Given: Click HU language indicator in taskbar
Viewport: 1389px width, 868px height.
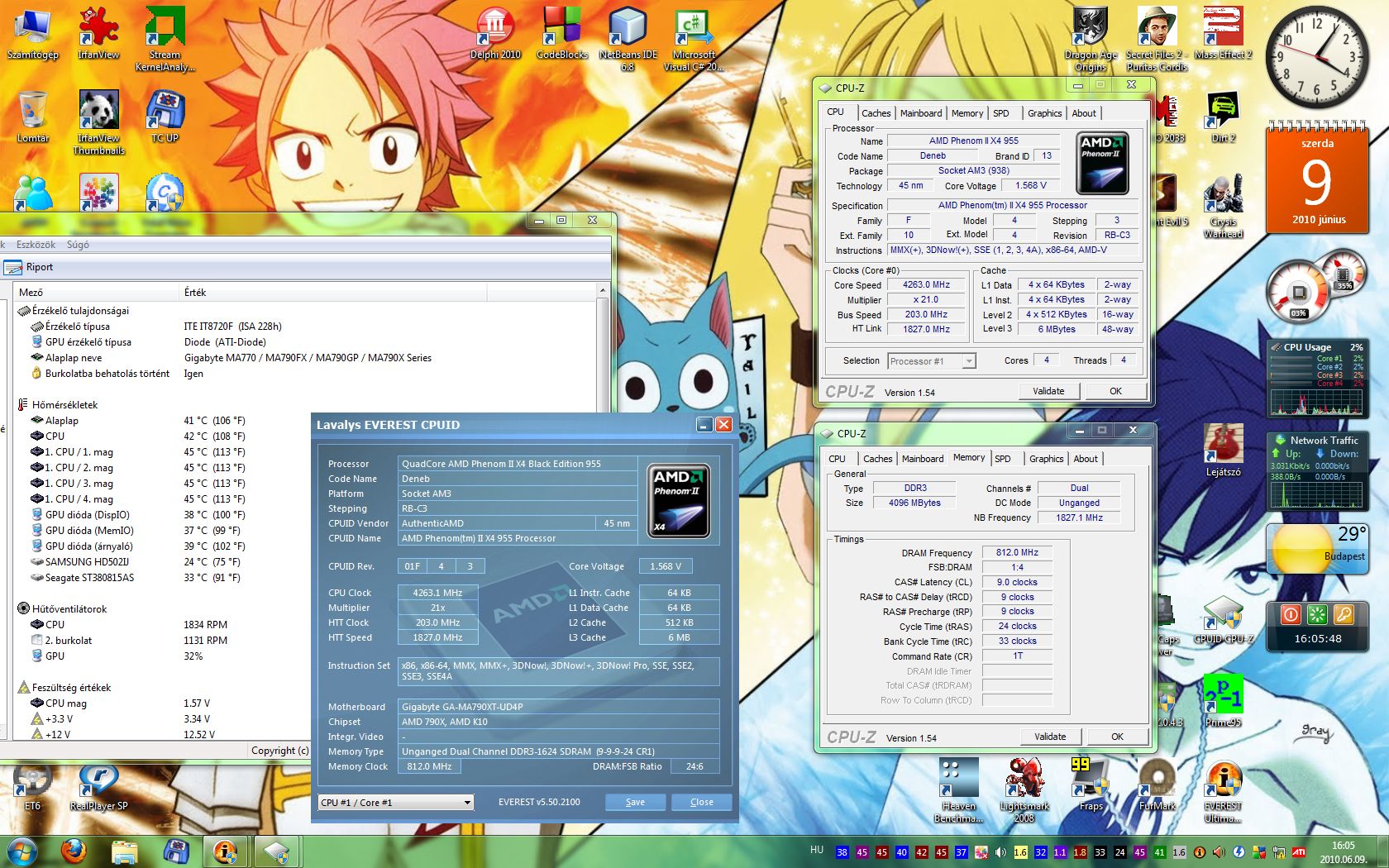Looking at the screenshot, I should tap(817, 850).
